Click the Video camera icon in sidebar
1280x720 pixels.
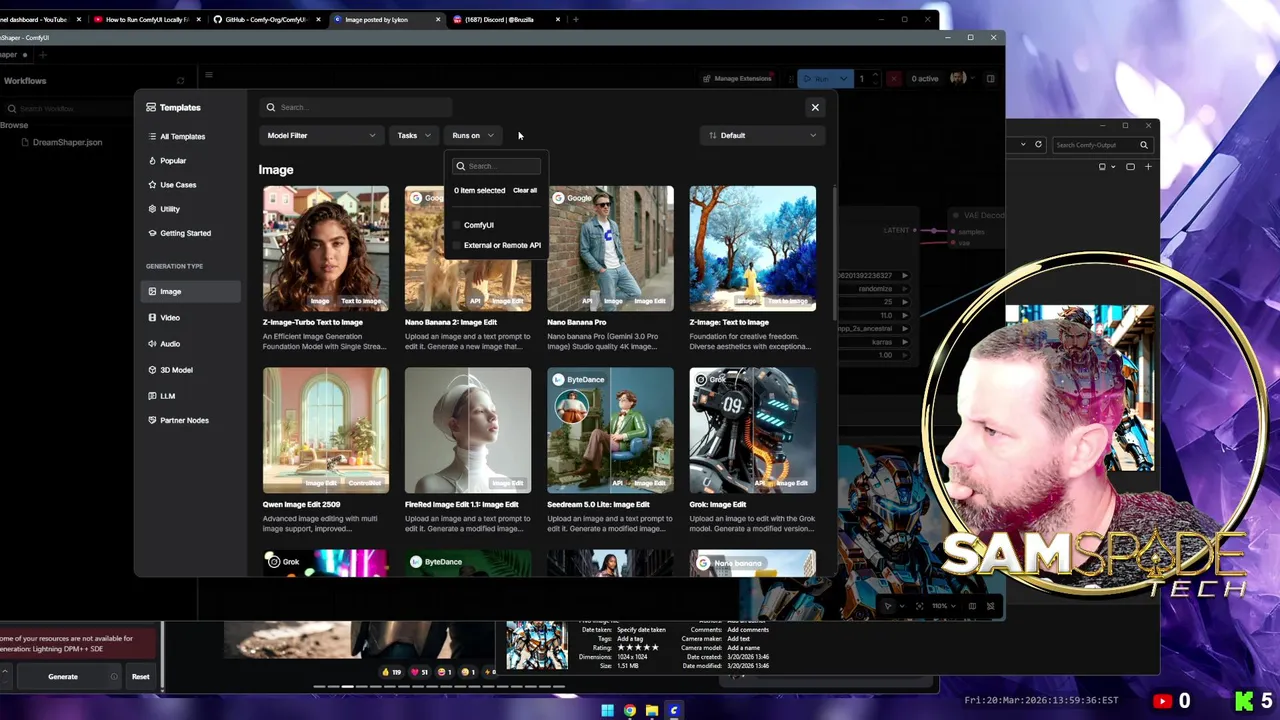tap(152, 317)
